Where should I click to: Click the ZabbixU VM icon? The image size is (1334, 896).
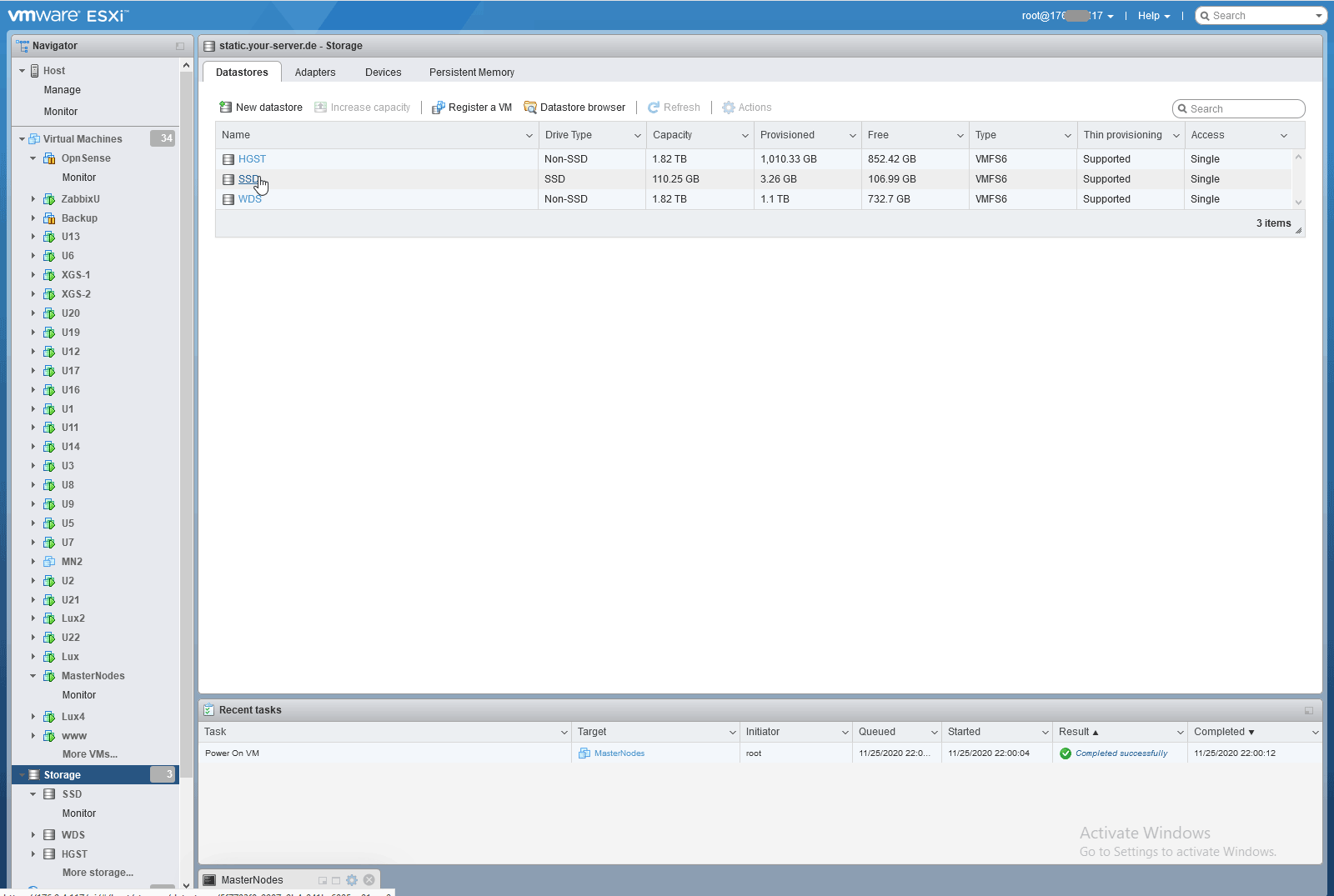tap(49, 199)
